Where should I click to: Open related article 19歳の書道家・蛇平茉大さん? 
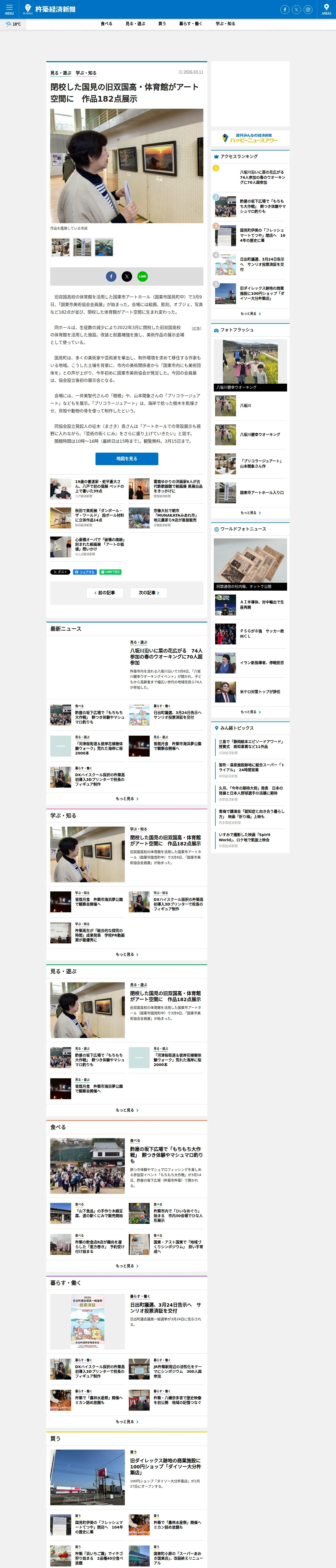pyautogui.click(x=87, y=489)
